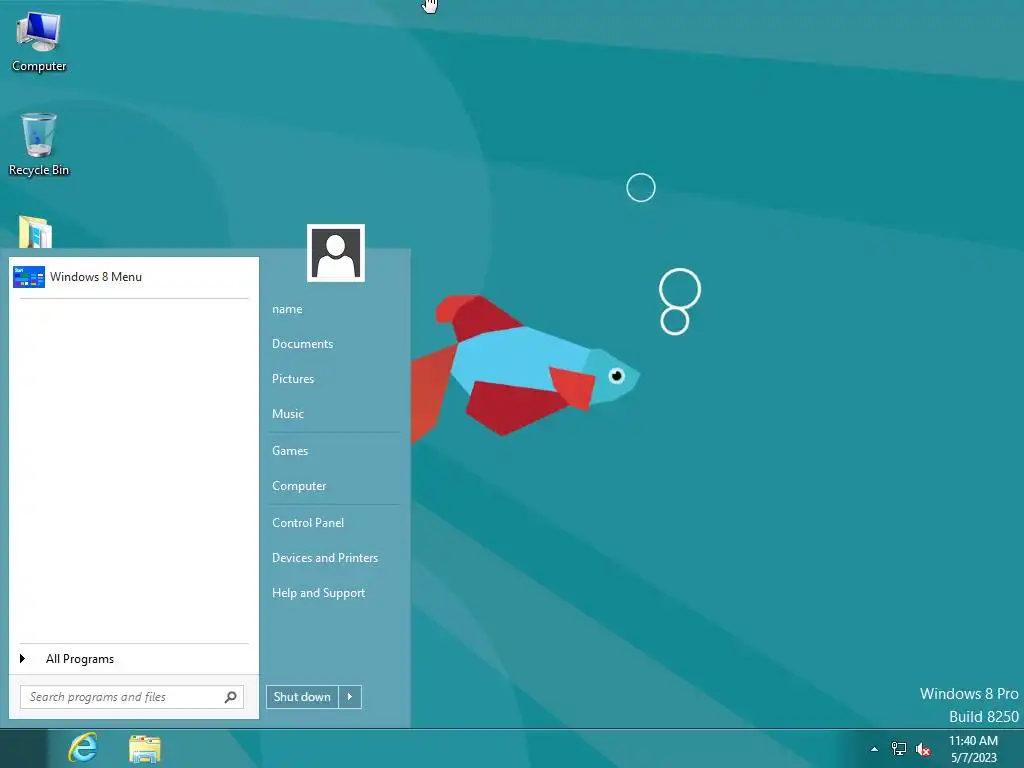Viewport: 1024px width, 768px height.
Task: Open Games from start menu
Action: pos(290,451)
